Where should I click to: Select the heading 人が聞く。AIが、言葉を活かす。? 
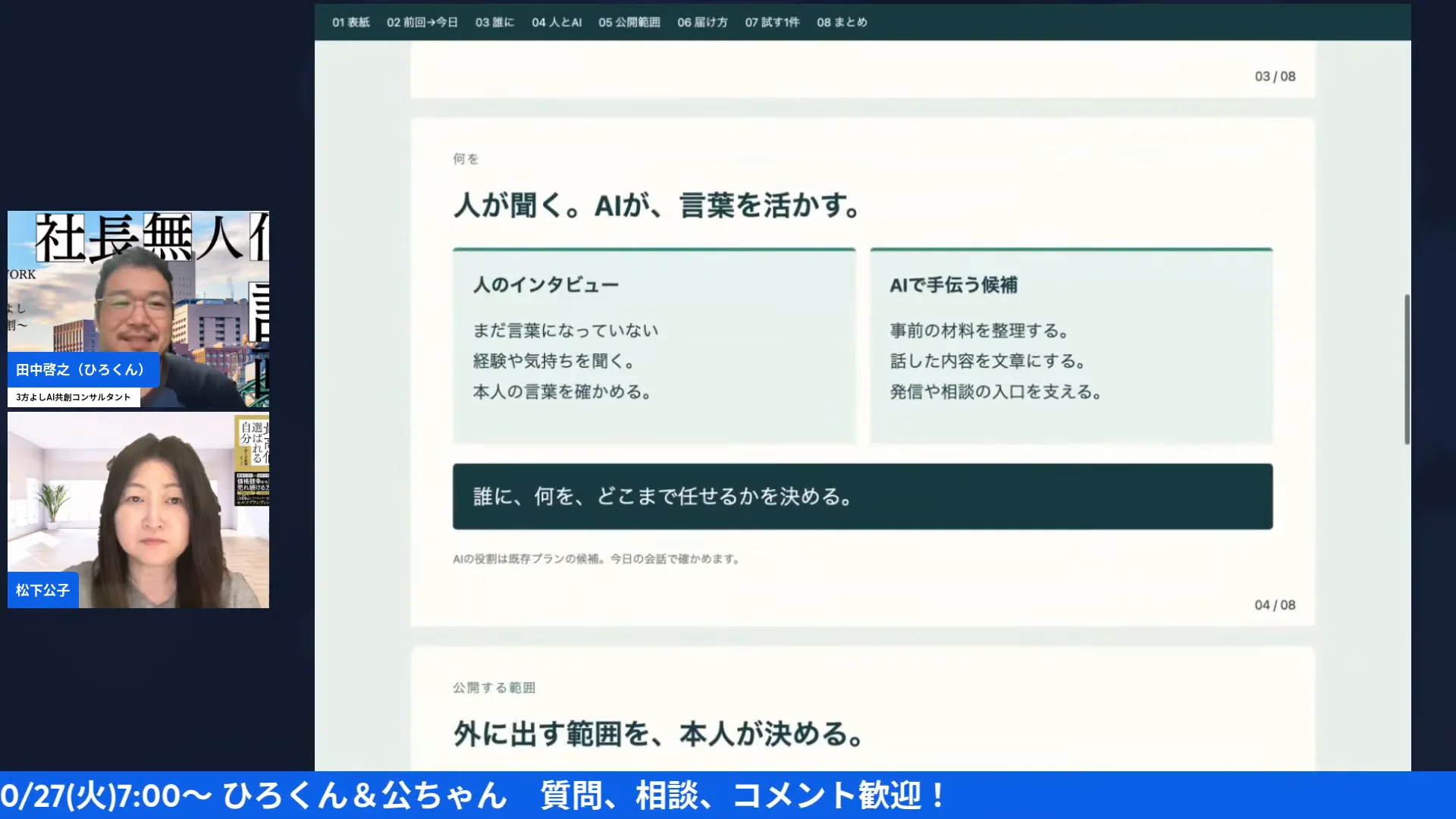coord(657,206)
